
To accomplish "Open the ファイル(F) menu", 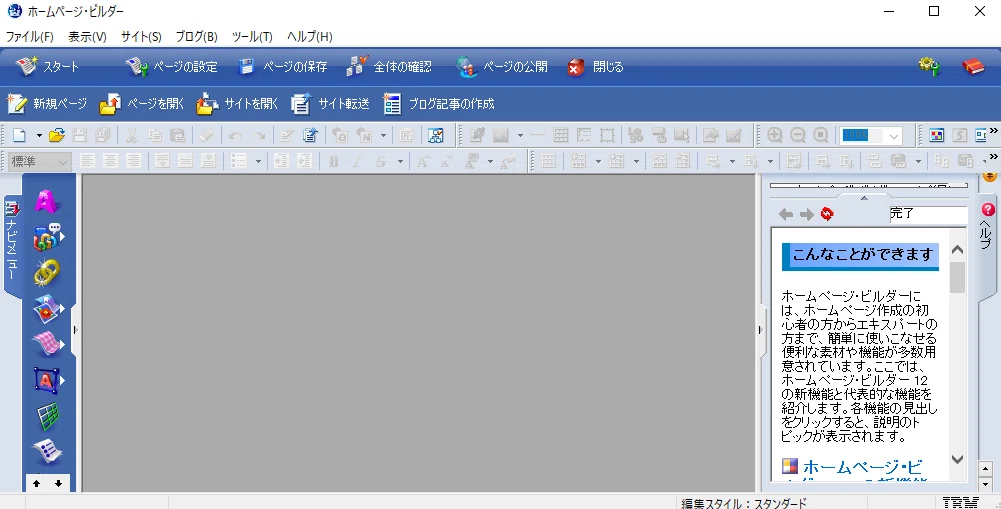I will tap(29, 36).
